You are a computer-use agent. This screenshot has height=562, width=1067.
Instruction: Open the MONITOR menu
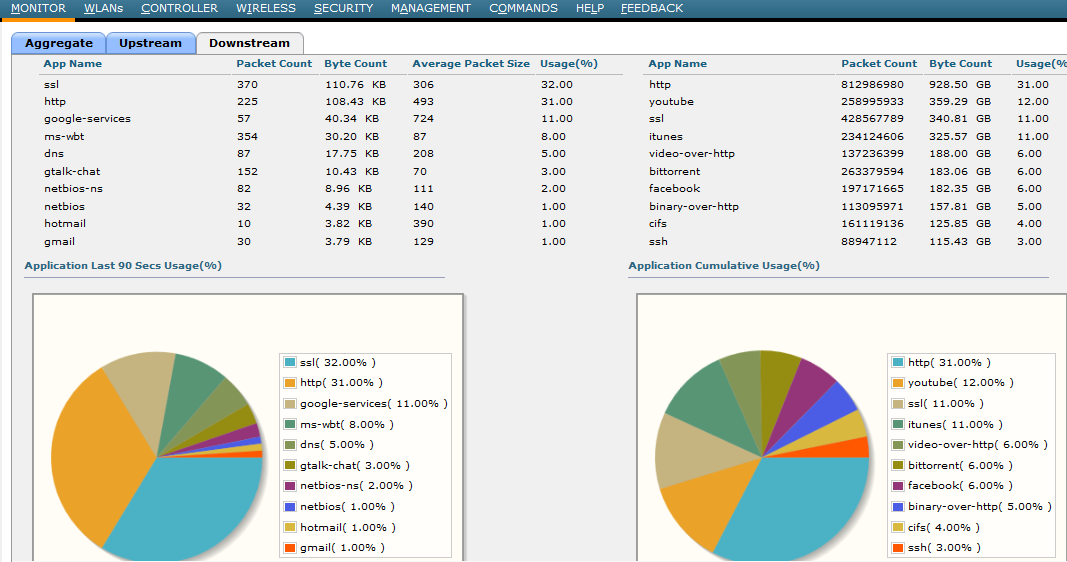38,8
